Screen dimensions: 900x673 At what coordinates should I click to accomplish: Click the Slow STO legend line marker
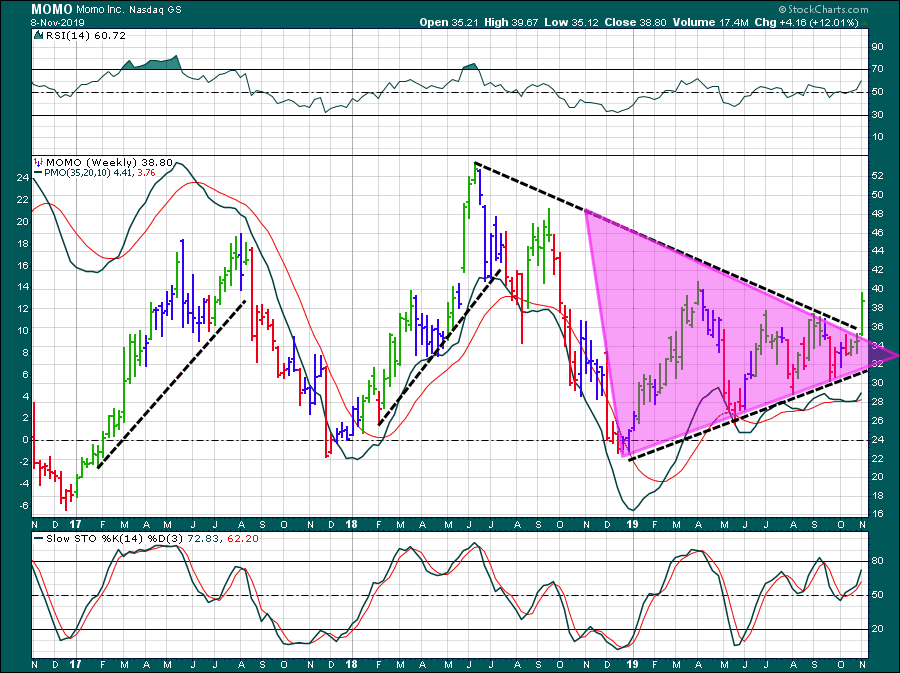(37, 538)
